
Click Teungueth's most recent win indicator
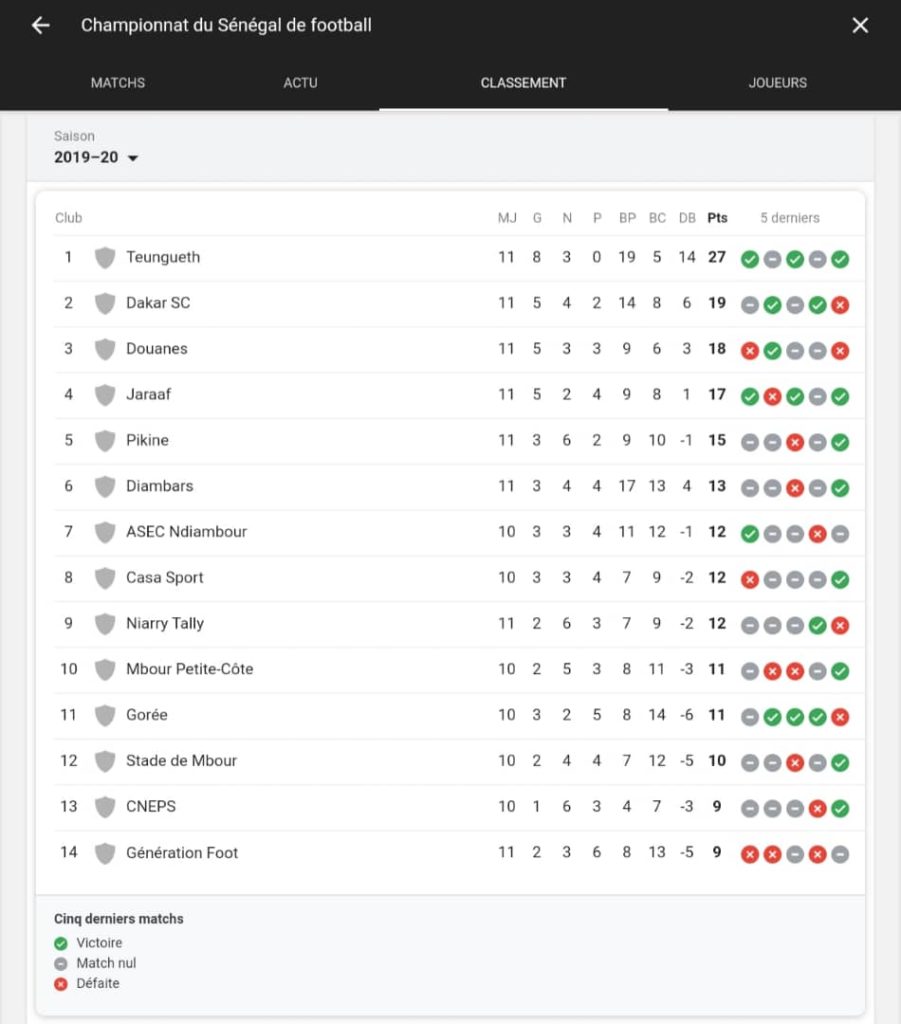pos(840,259)
